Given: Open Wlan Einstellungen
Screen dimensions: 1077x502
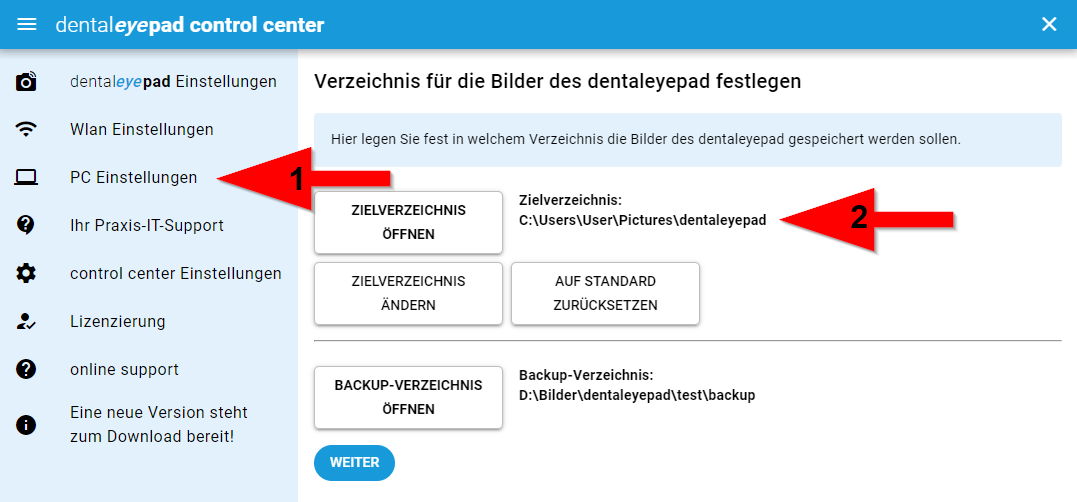Looking at the screenshot, I should (x=141, y=129).
